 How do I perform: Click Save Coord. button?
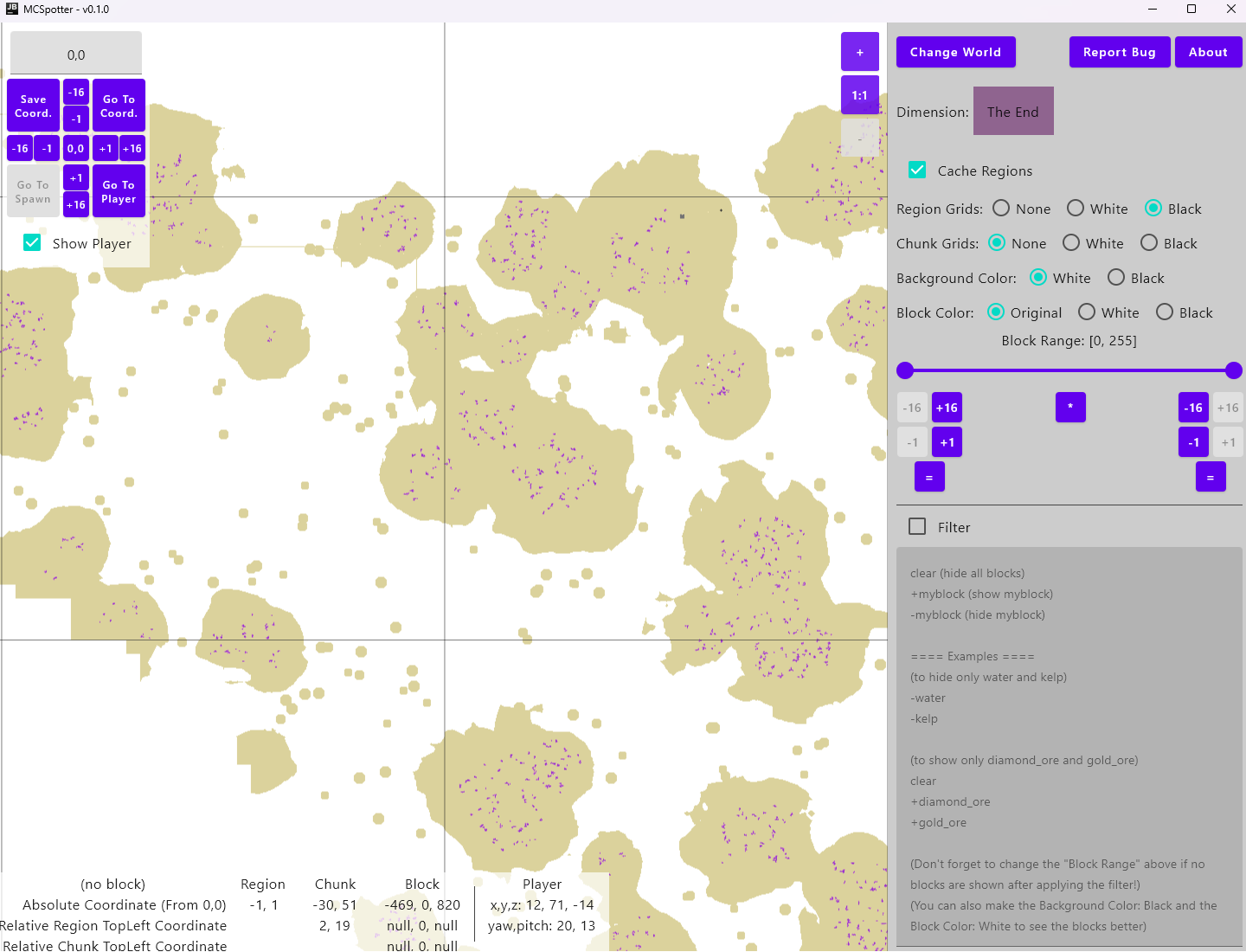(x=33, y=106)
